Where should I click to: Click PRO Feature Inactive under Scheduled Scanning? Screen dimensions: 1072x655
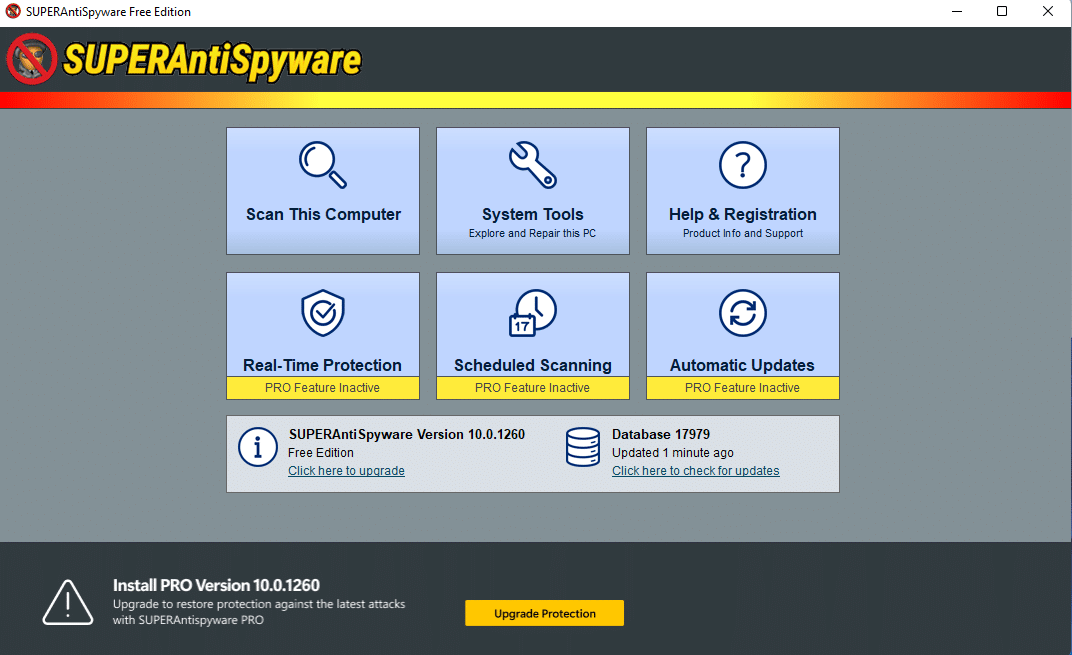(533, 388)
